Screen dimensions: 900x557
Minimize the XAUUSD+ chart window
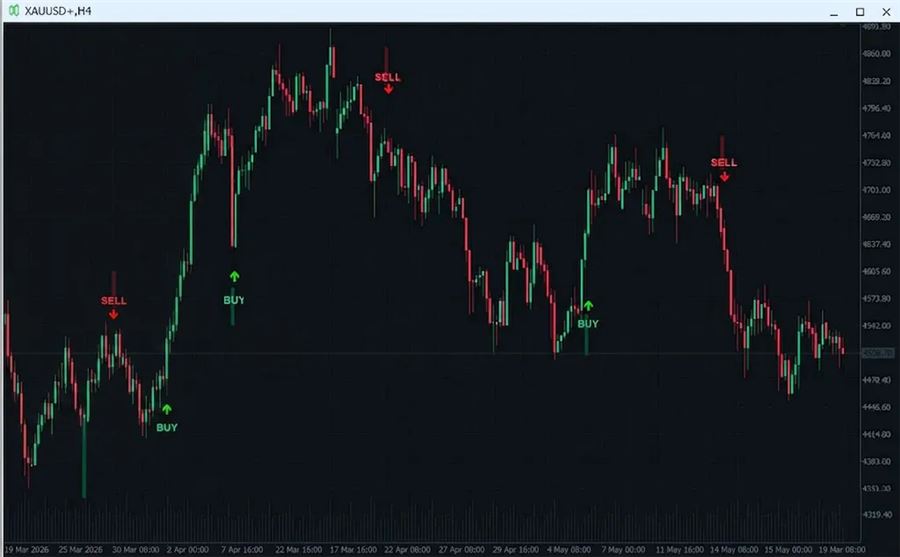coord(834,12)
